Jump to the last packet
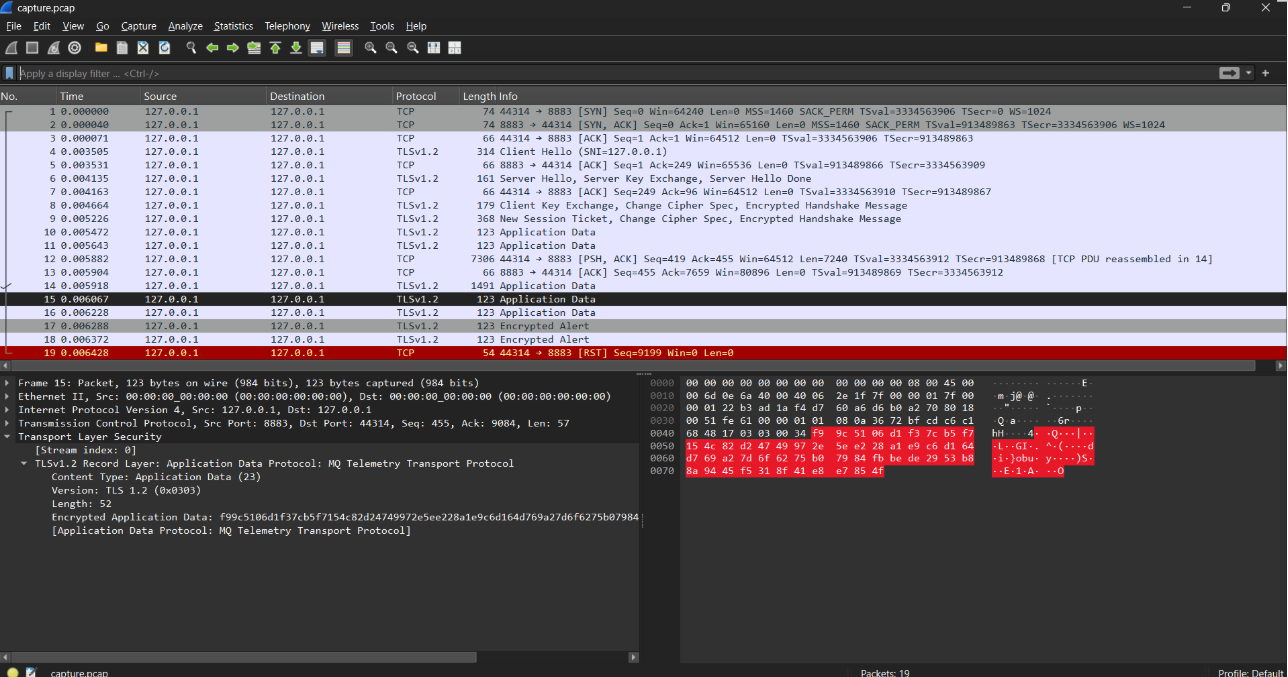1288x677 pixels. [x=296, y=48]
